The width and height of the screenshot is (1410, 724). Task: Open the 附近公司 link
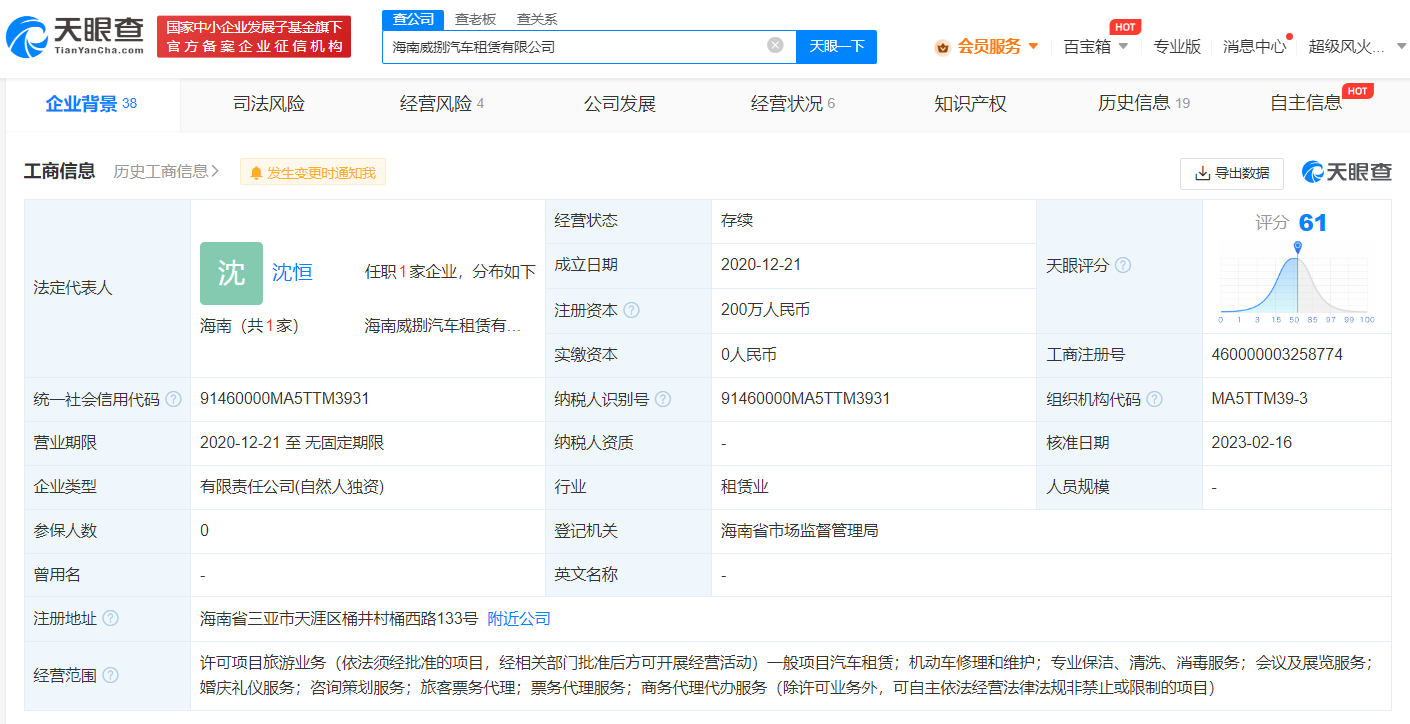pyautogui.click(x=519, y=618)
